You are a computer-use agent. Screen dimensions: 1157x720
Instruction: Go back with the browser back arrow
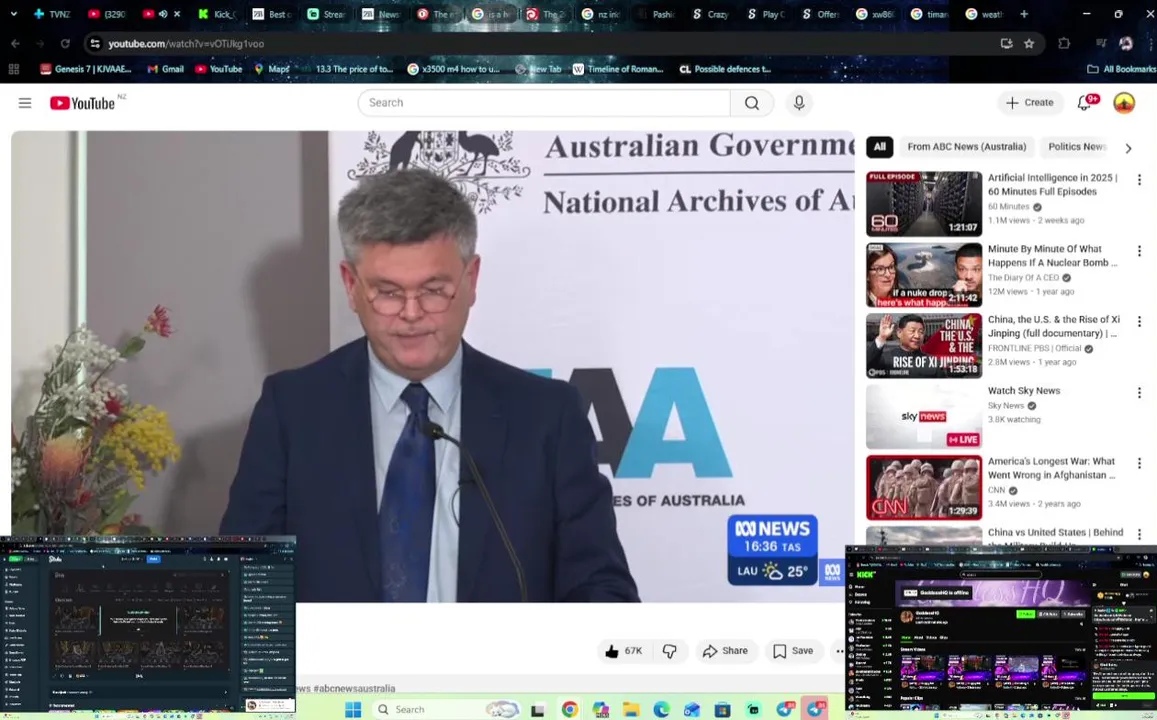point(15,44)
